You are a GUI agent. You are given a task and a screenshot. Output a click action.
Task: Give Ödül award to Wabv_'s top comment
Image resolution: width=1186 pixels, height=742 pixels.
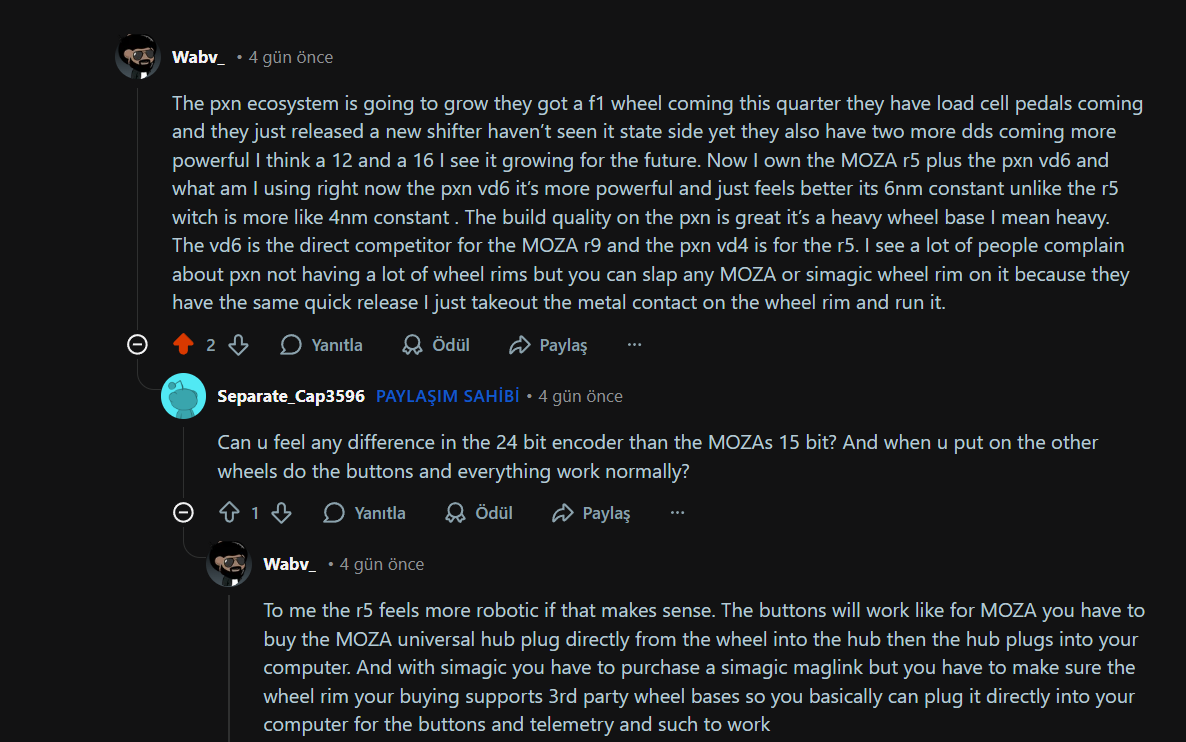[436, 345]
